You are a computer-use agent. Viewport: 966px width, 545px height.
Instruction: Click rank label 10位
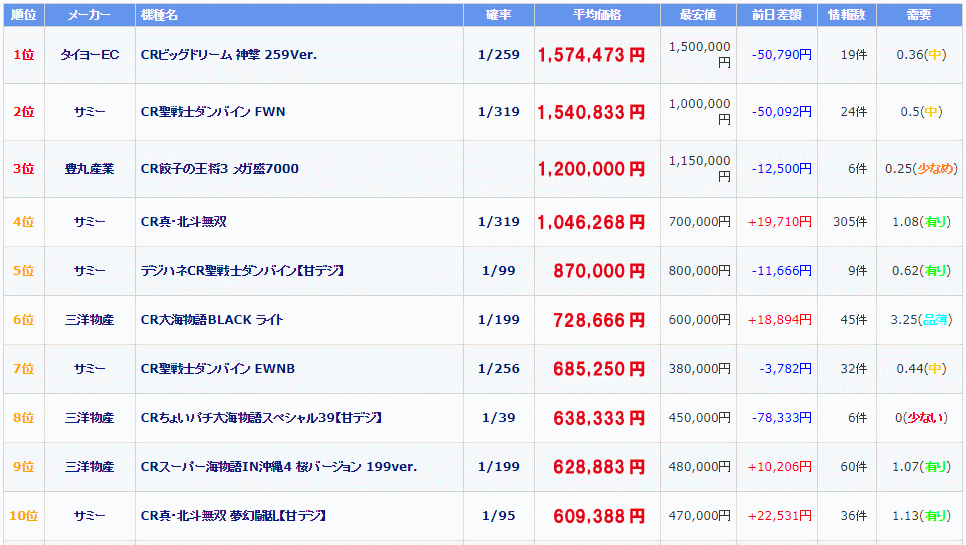click(x=24, y=516)
